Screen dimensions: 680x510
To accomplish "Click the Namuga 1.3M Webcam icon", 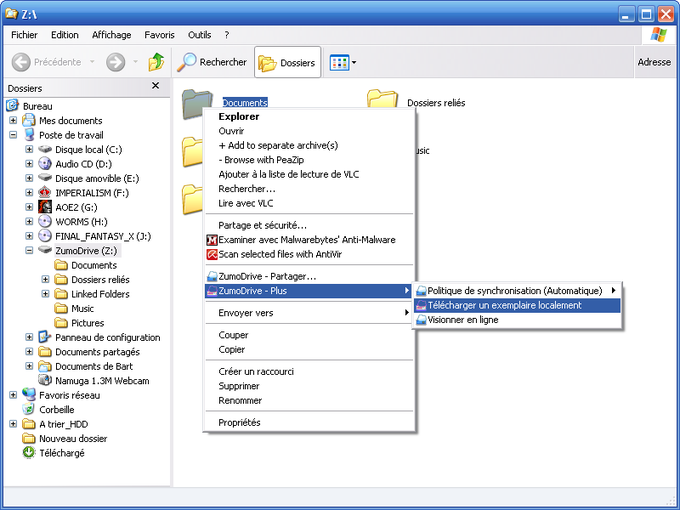I will 45,380.
